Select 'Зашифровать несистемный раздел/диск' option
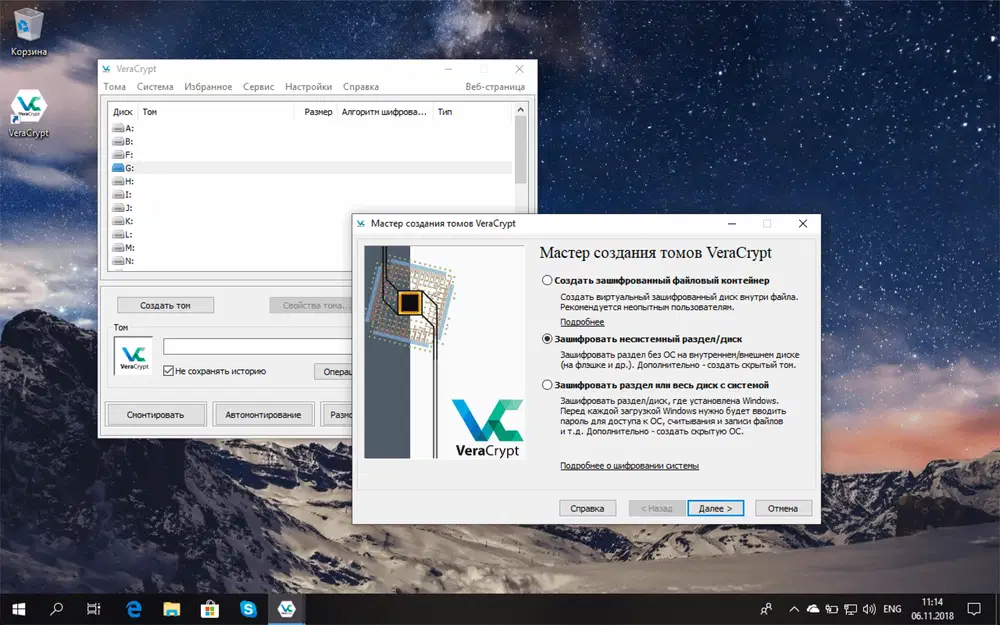The width and height of the screenshot is (1000, 625). tap(642, 339)
